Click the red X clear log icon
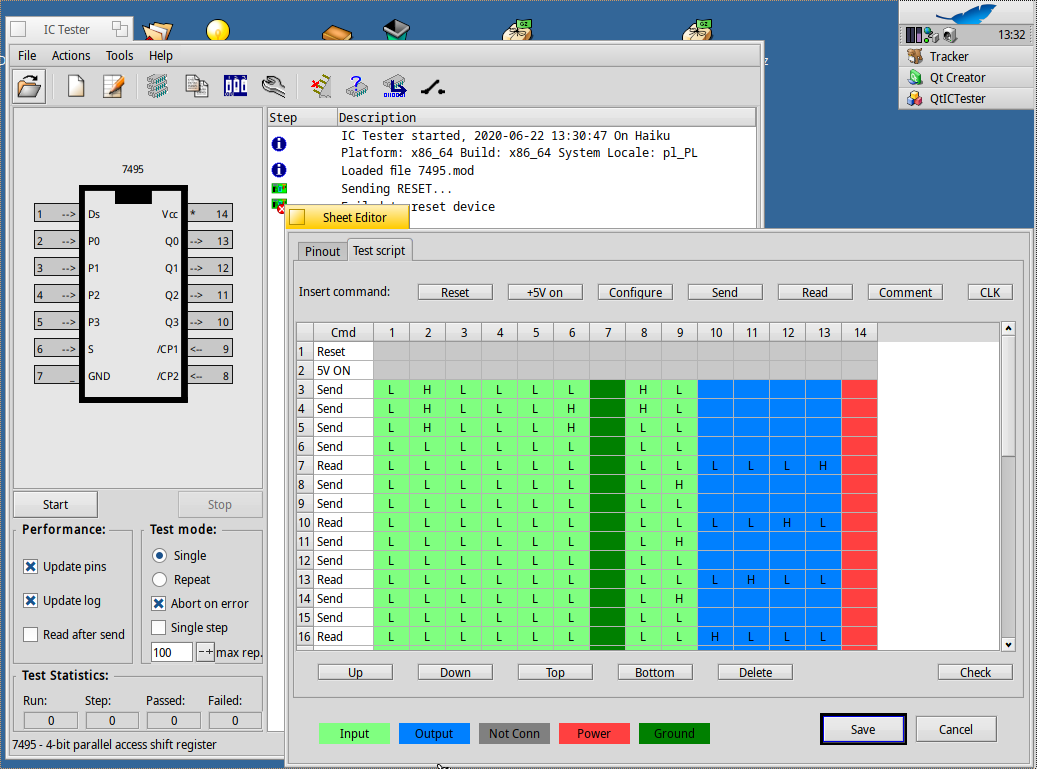 (x=319, y=87)
